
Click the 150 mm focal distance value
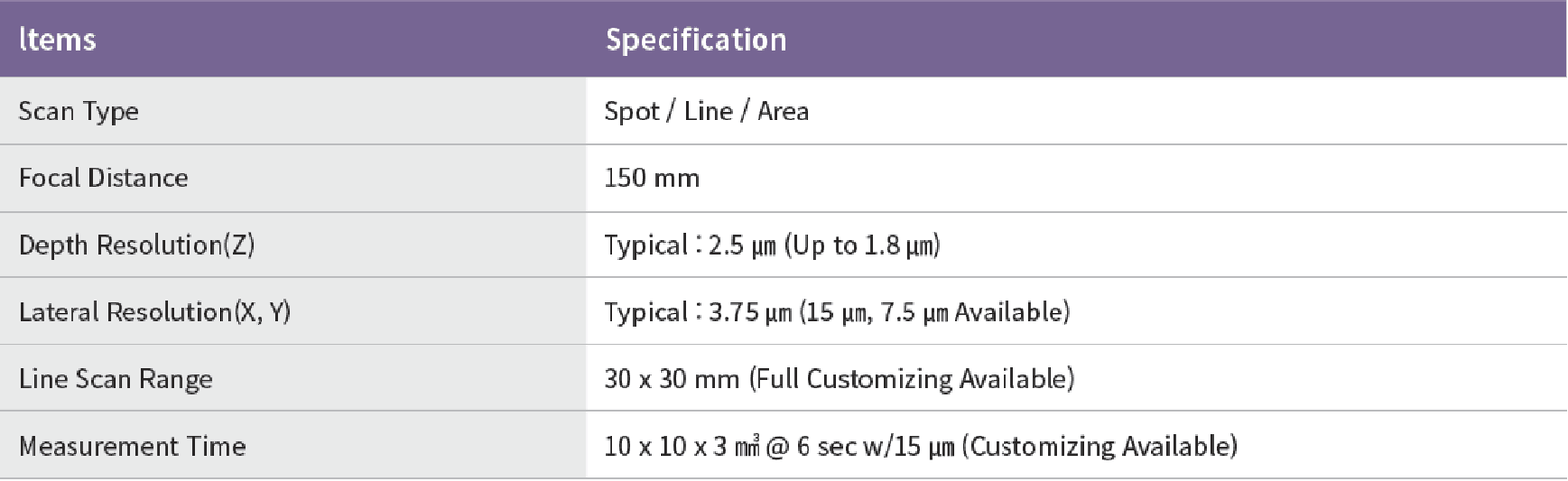(x=652, y=178)
